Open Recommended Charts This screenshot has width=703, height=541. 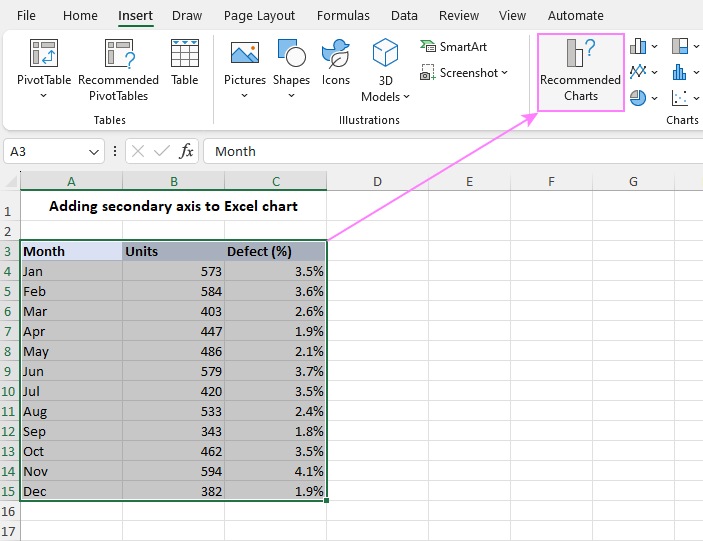tap(581, 72)
